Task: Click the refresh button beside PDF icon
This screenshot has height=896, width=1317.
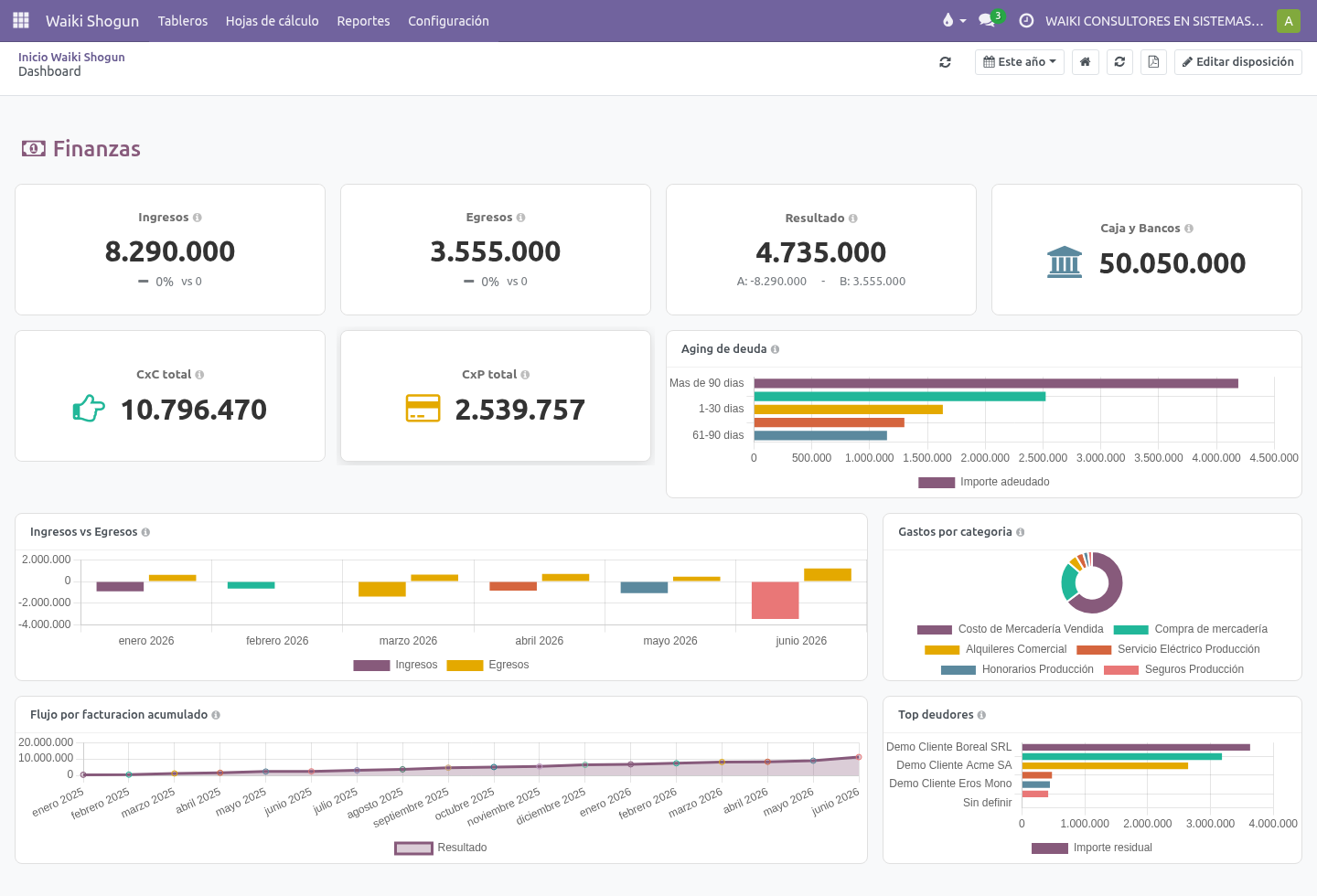Action: 1119,62
